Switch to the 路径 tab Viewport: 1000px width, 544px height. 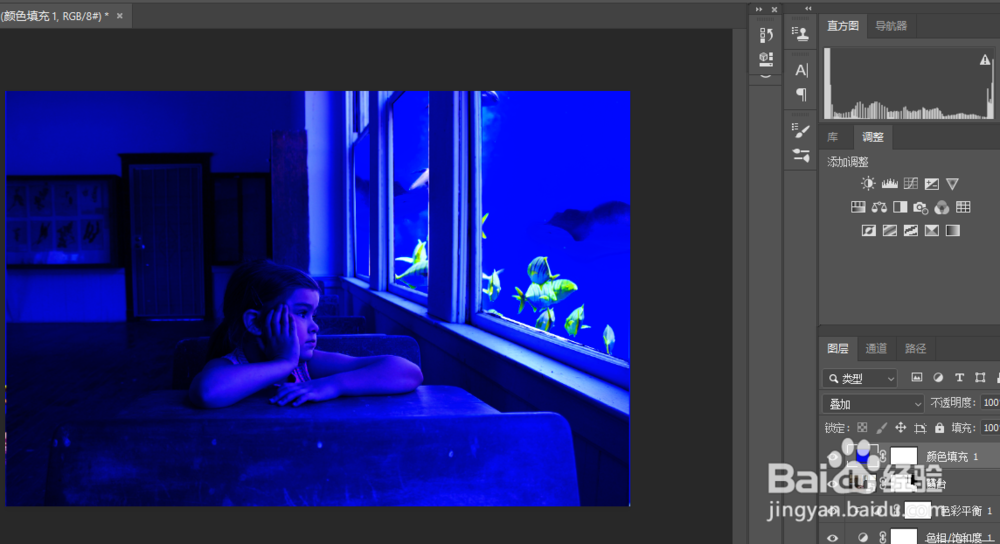[x=915, y=348]
